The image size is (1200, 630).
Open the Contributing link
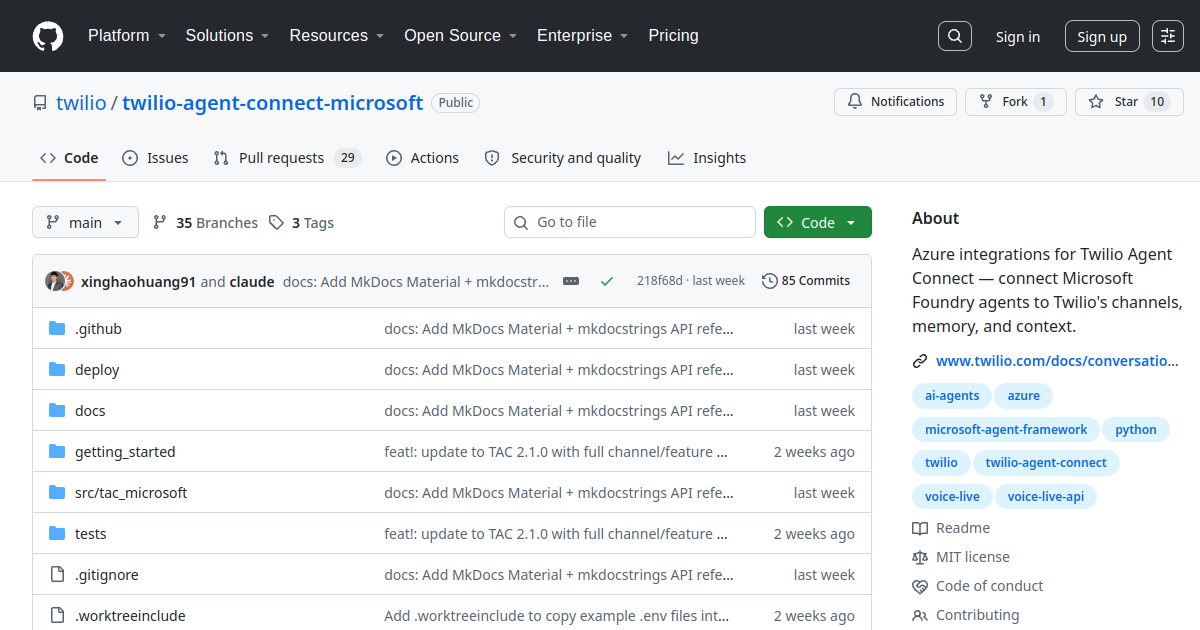tap(966, 615)
